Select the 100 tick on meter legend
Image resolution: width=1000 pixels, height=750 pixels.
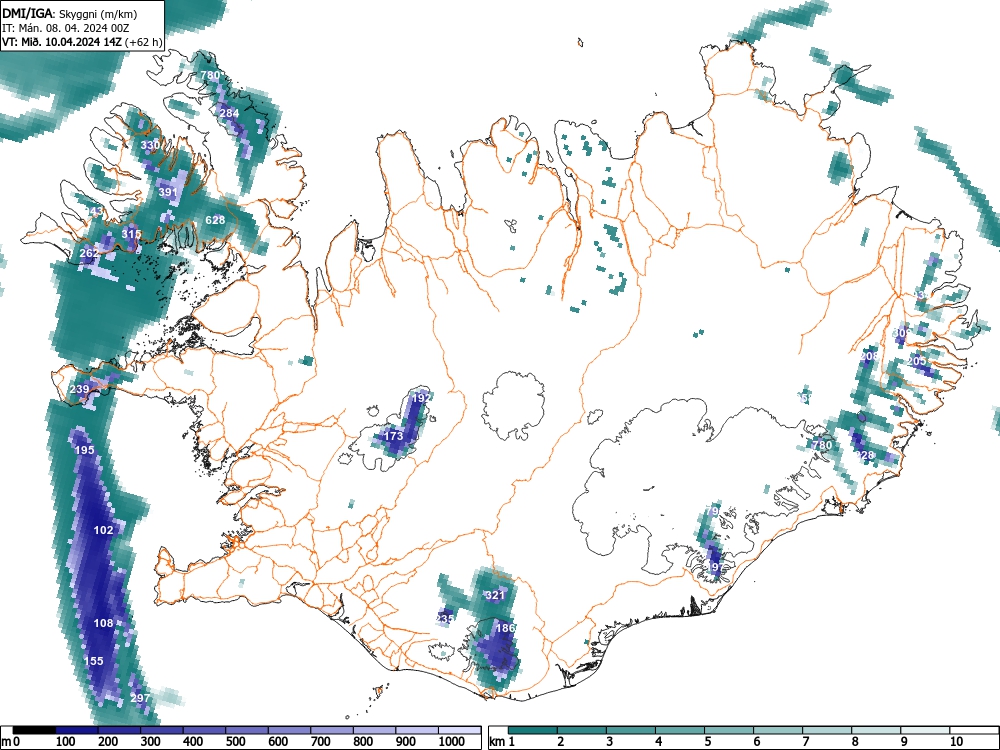[x=66, y=742]
